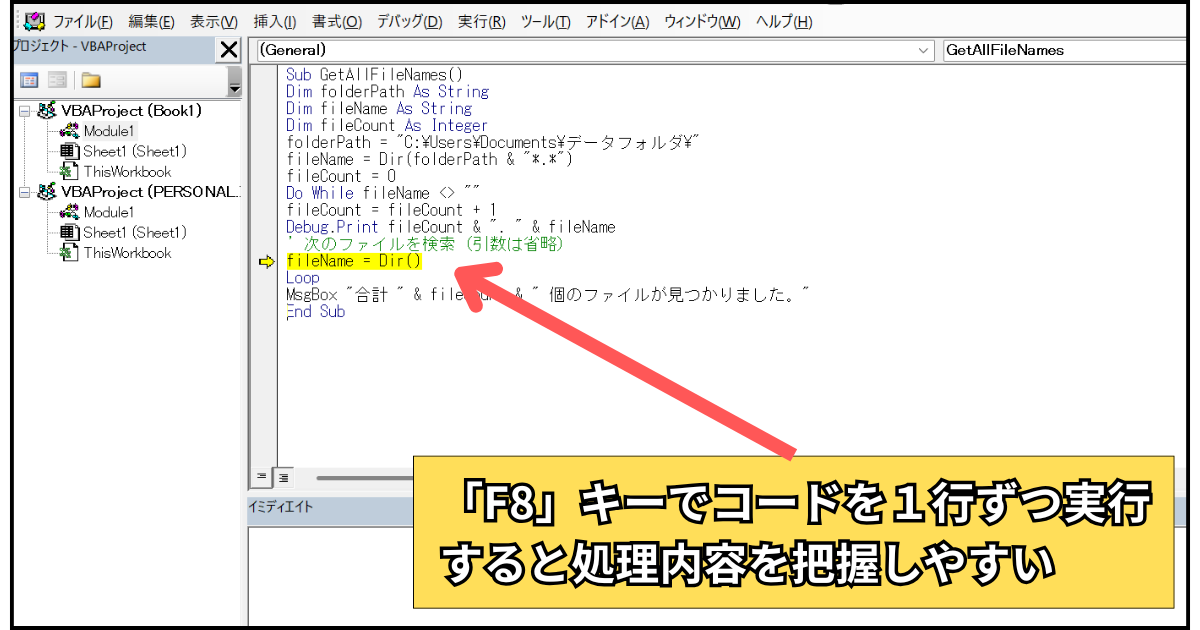Collapse the VBAProject (PERSONAL) tree node
Viewport: 1200px width, 630px height.
[25, 192]
